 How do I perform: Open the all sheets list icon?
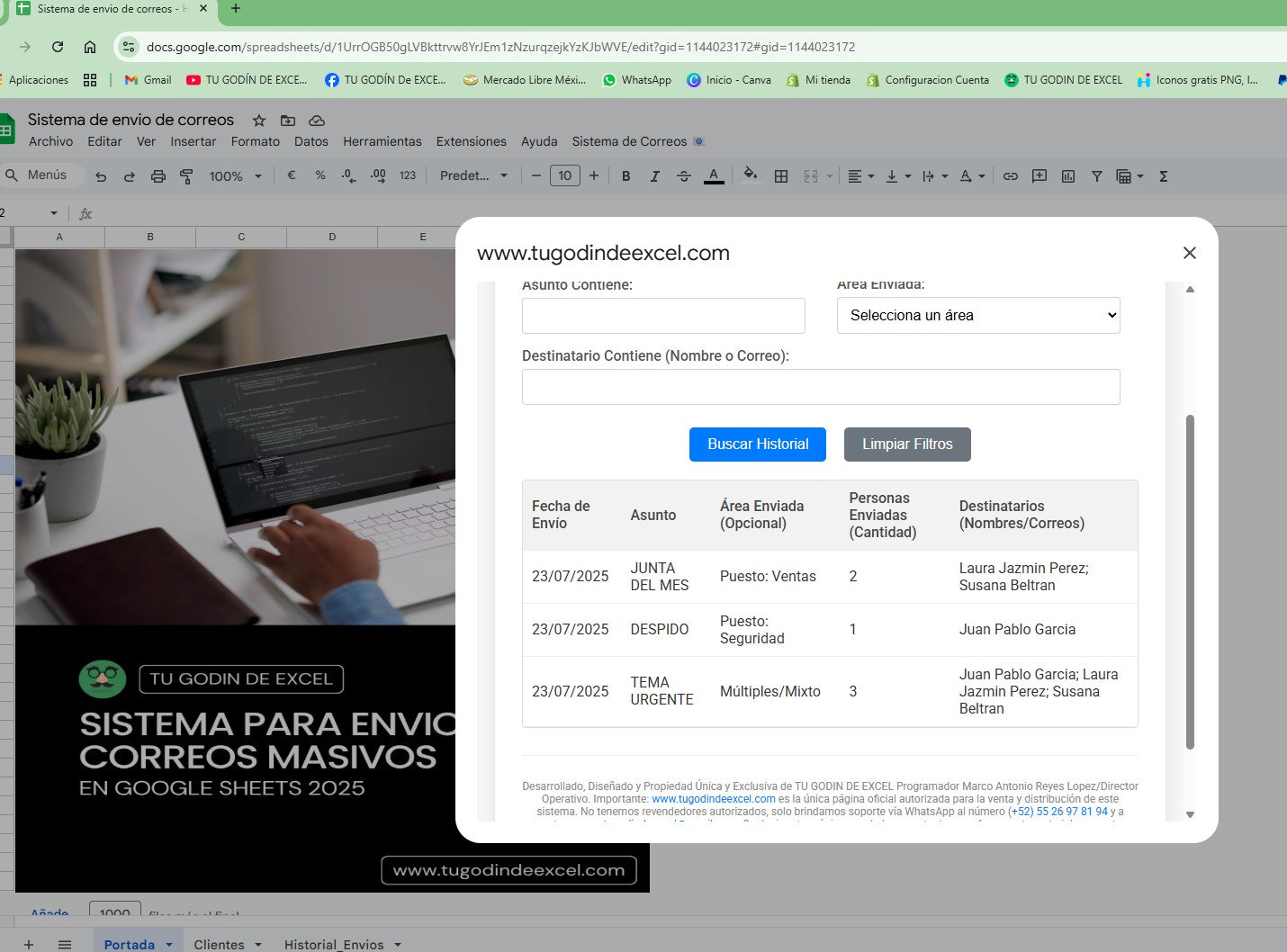[65, 944]
